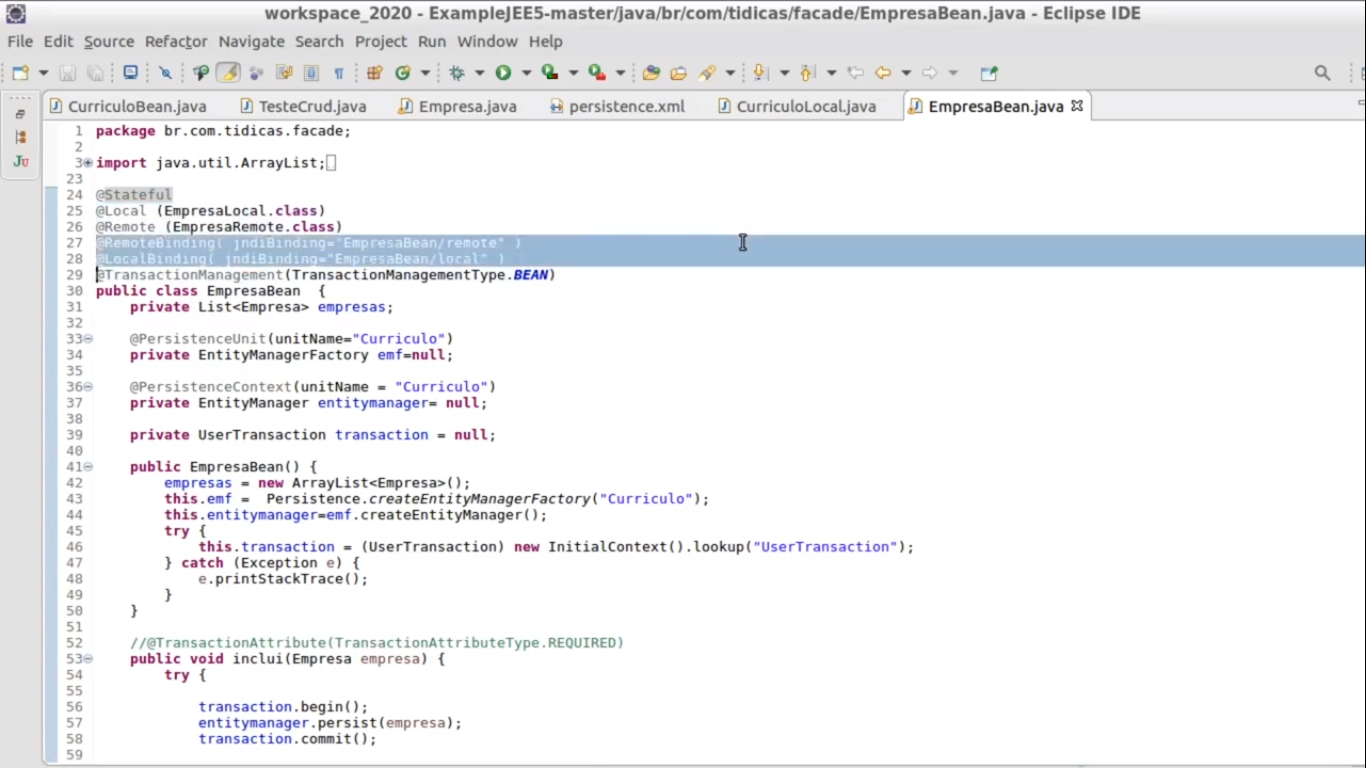This screenshot has width=1366, height=768.
Task: Open the JUnit view icon in left sidebar
Action: [x=20, y=161]
